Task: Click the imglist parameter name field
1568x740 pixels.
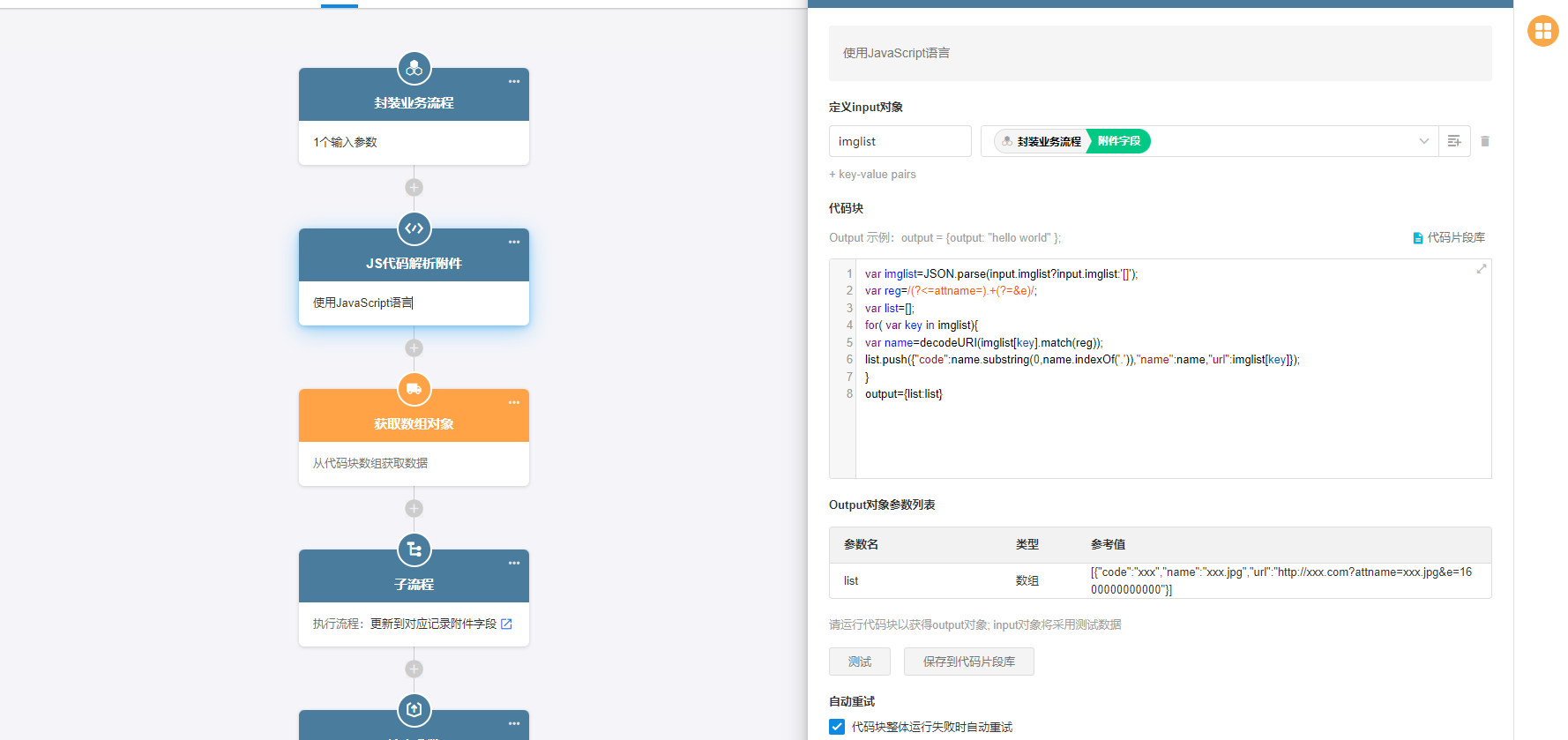Action: coord(900,141)
